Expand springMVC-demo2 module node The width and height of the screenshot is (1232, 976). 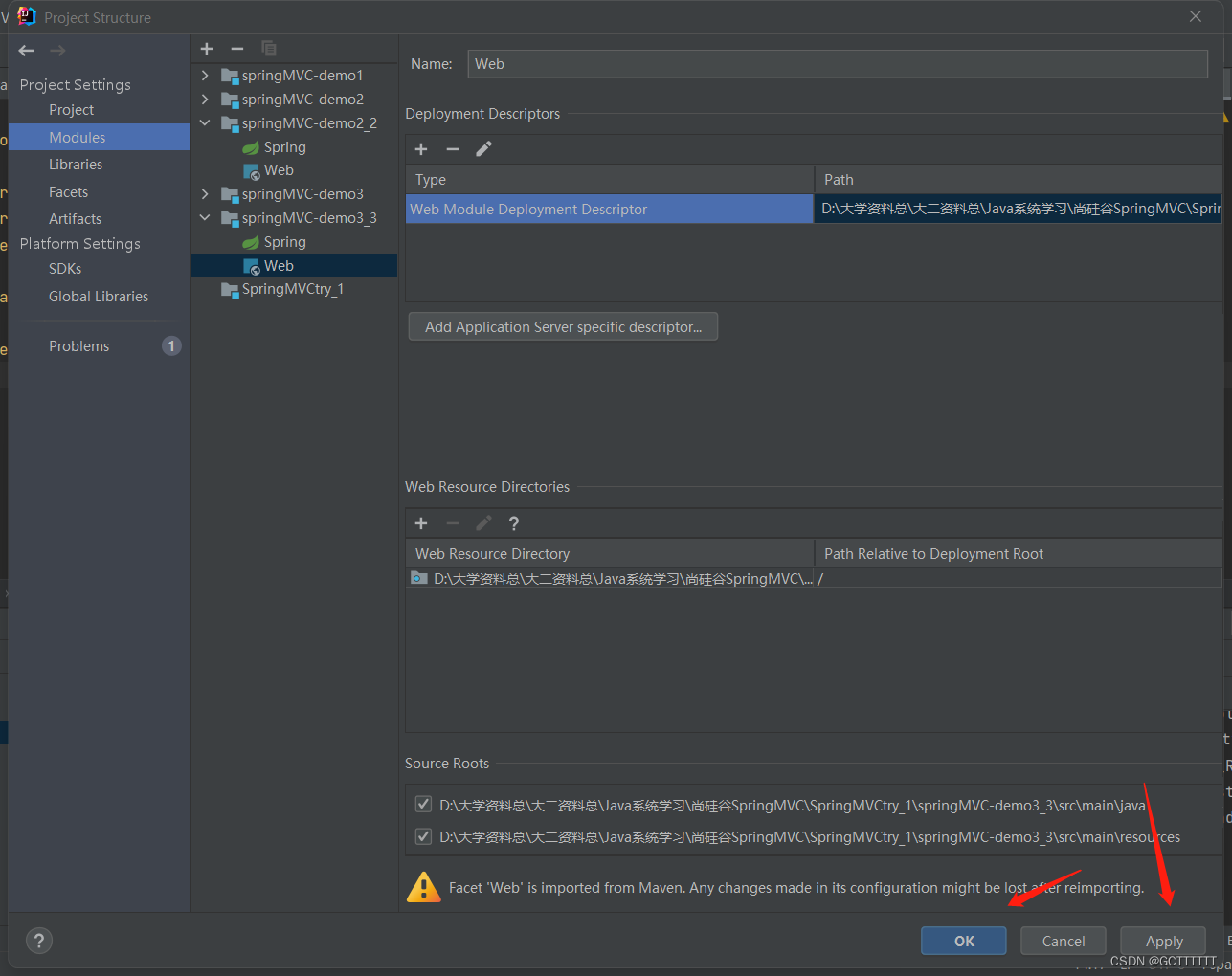205,99
